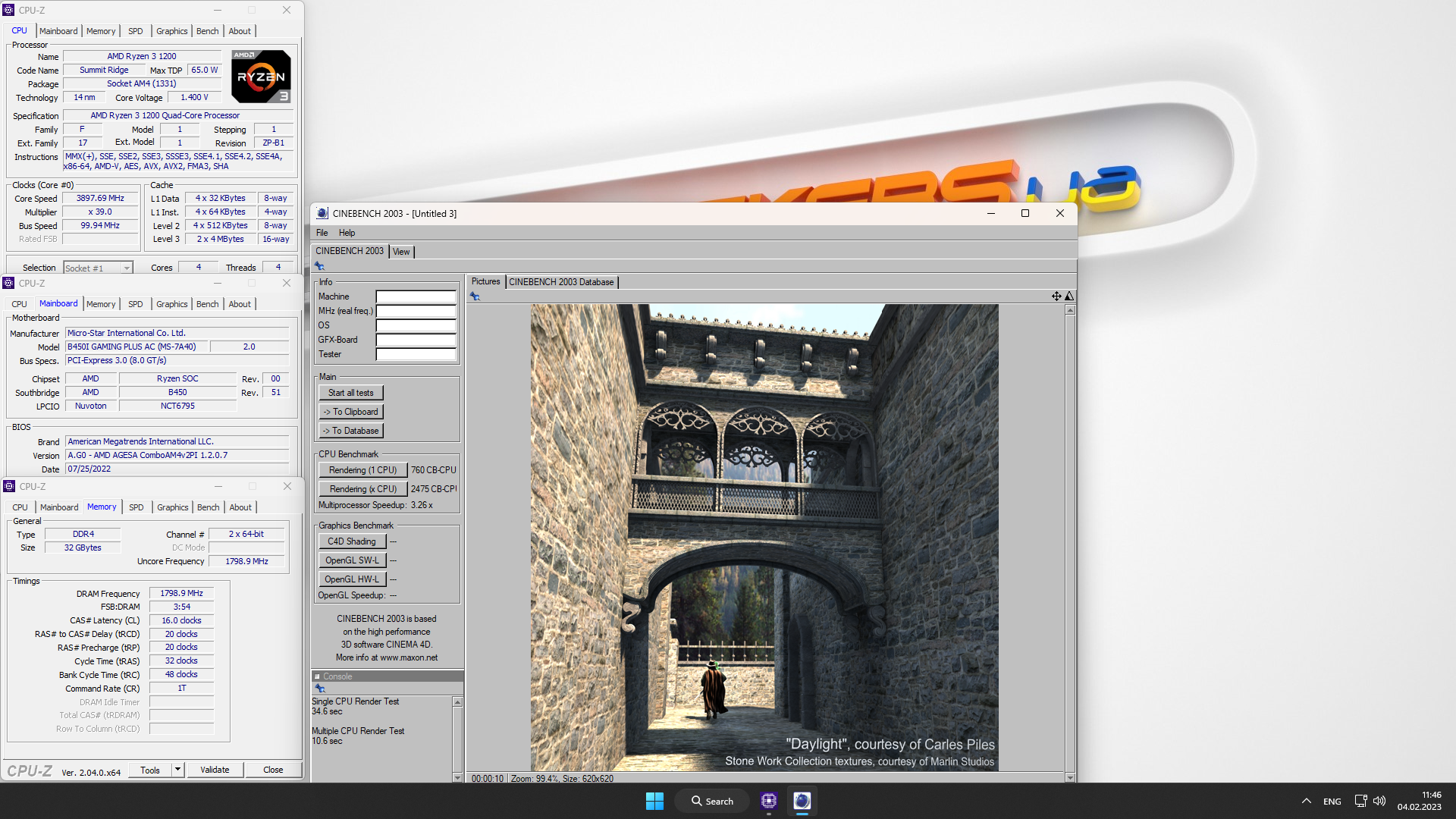Click the '3897.69 MHz' core speed value
Image resolution: width=1456 pixels, height=819 pixels.
[100, 198]
